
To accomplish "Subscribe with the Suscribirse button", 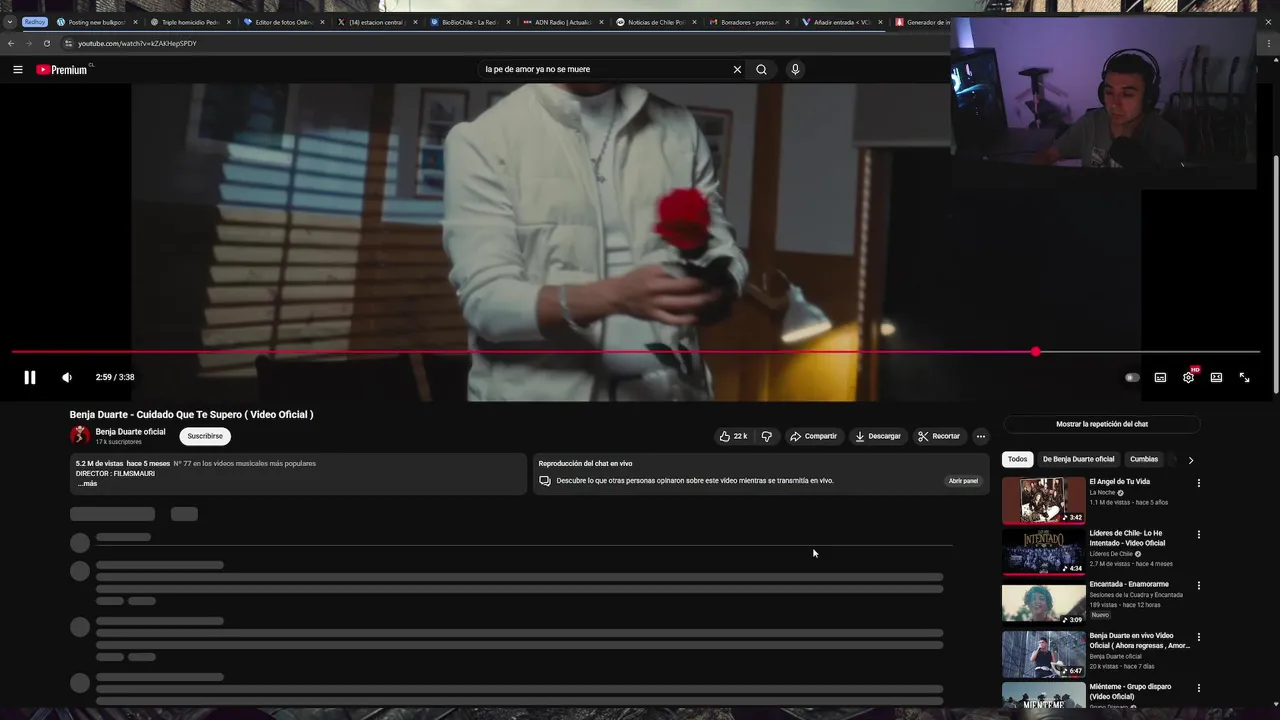I will click(205, 436).
